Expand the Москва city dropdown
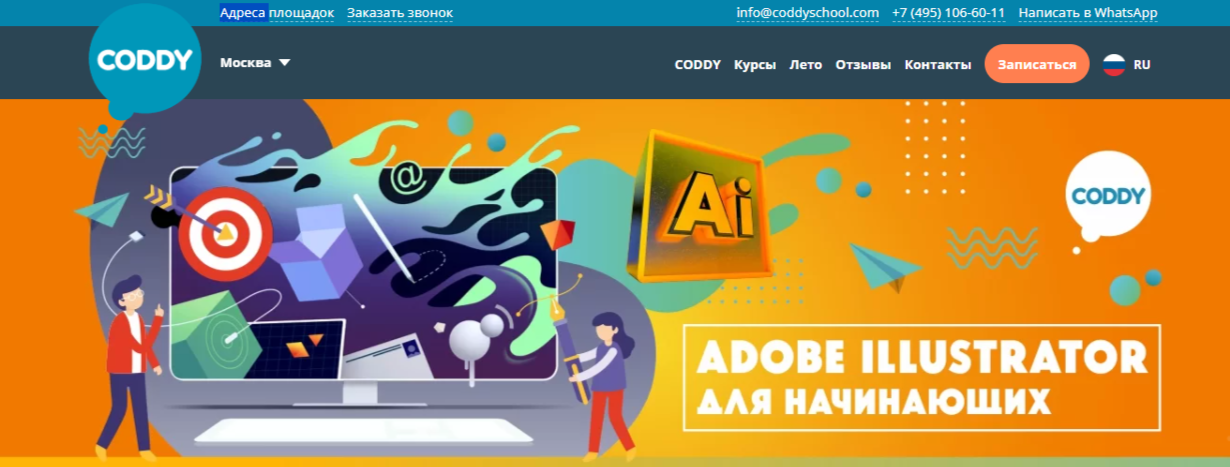The image size is (1230, 467). (246, 63)
